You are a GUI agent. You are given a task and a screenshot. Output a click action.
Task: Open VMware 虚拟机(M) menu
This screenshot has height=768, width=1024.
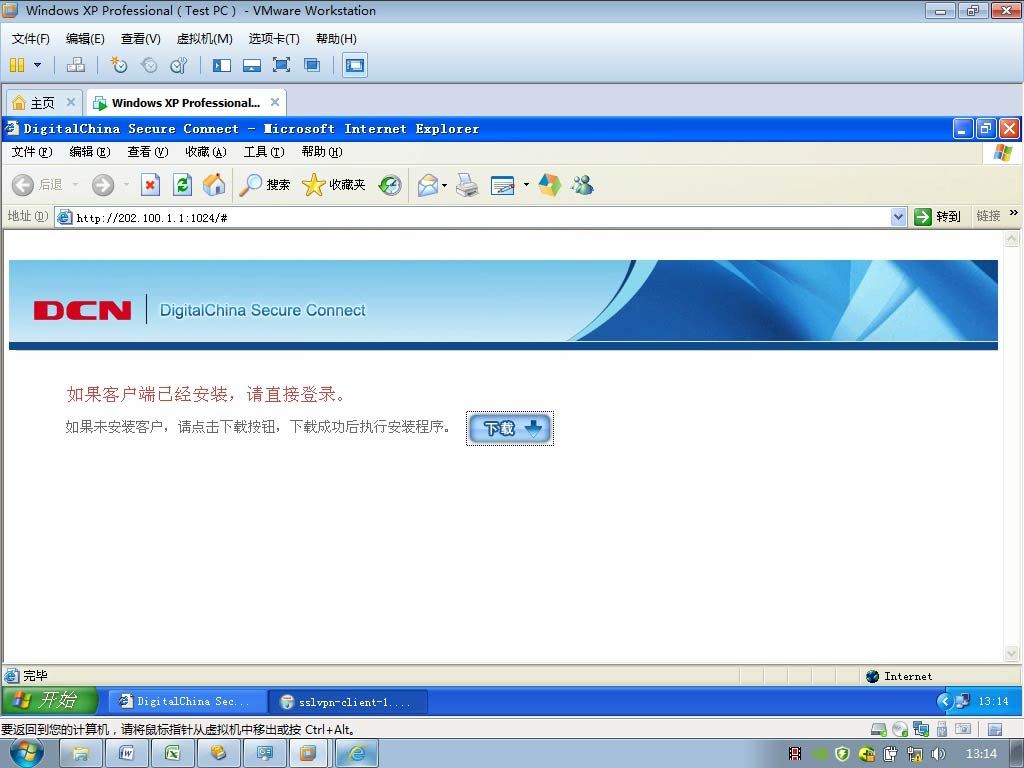[204, 39]
